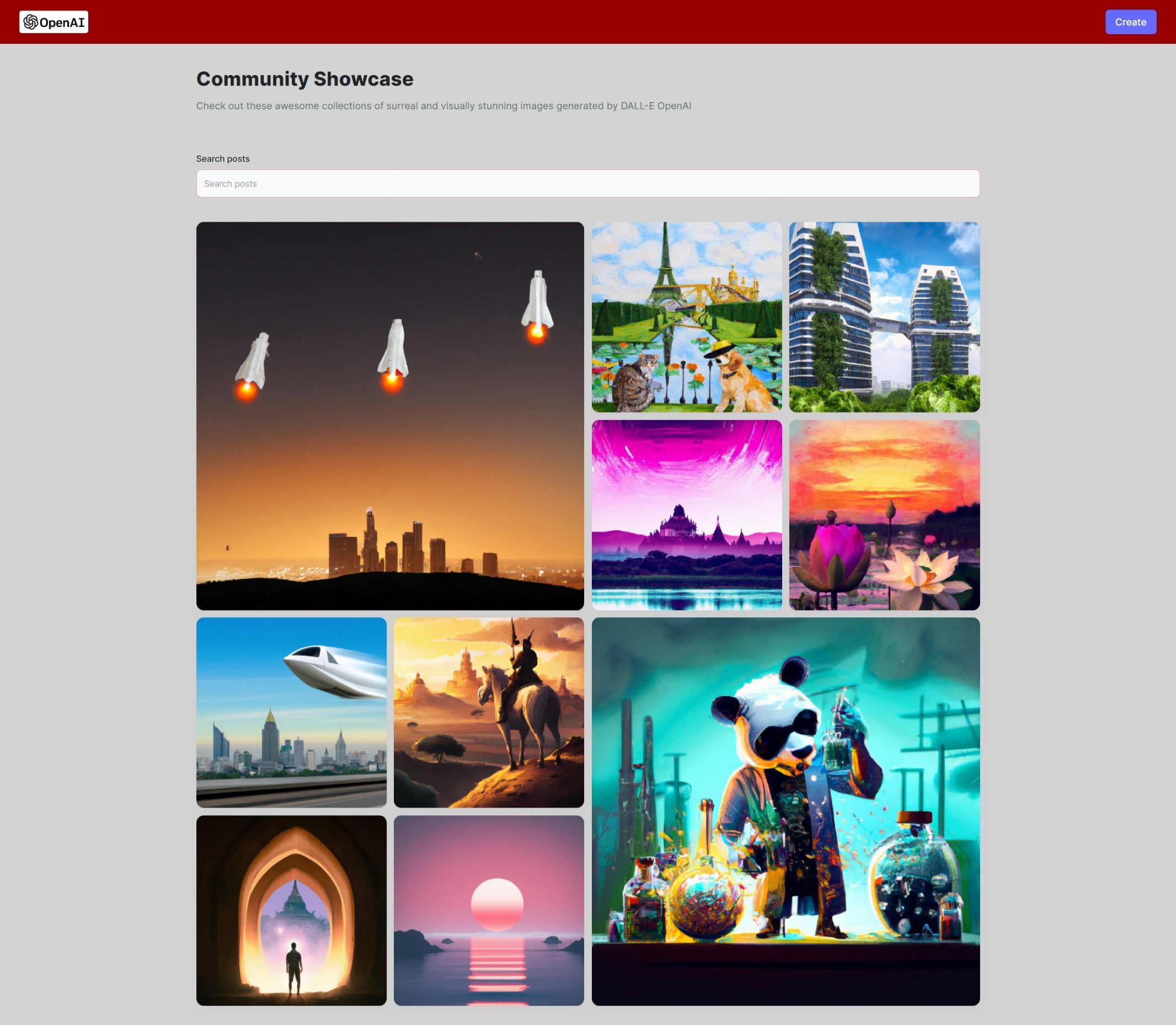Click the Community Showcase heading

click(x=304, y=79)
